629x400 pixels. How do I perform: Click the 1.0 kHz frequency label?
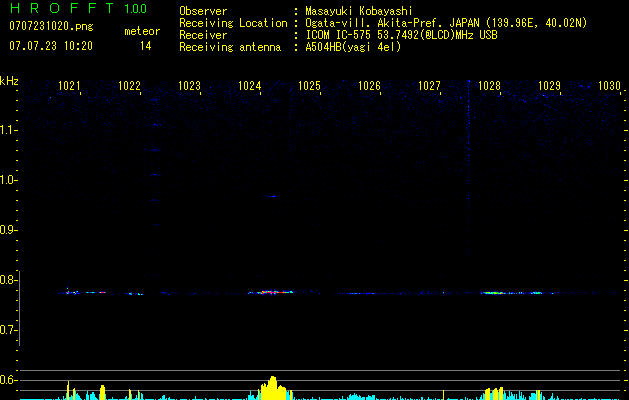coord(7,180)
